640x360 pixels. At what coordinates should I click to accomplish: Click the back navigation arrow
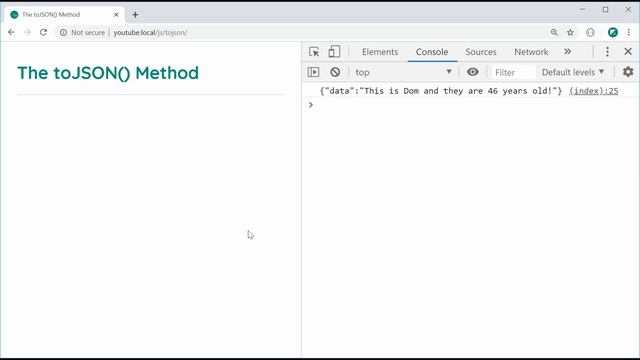(11, 32)
